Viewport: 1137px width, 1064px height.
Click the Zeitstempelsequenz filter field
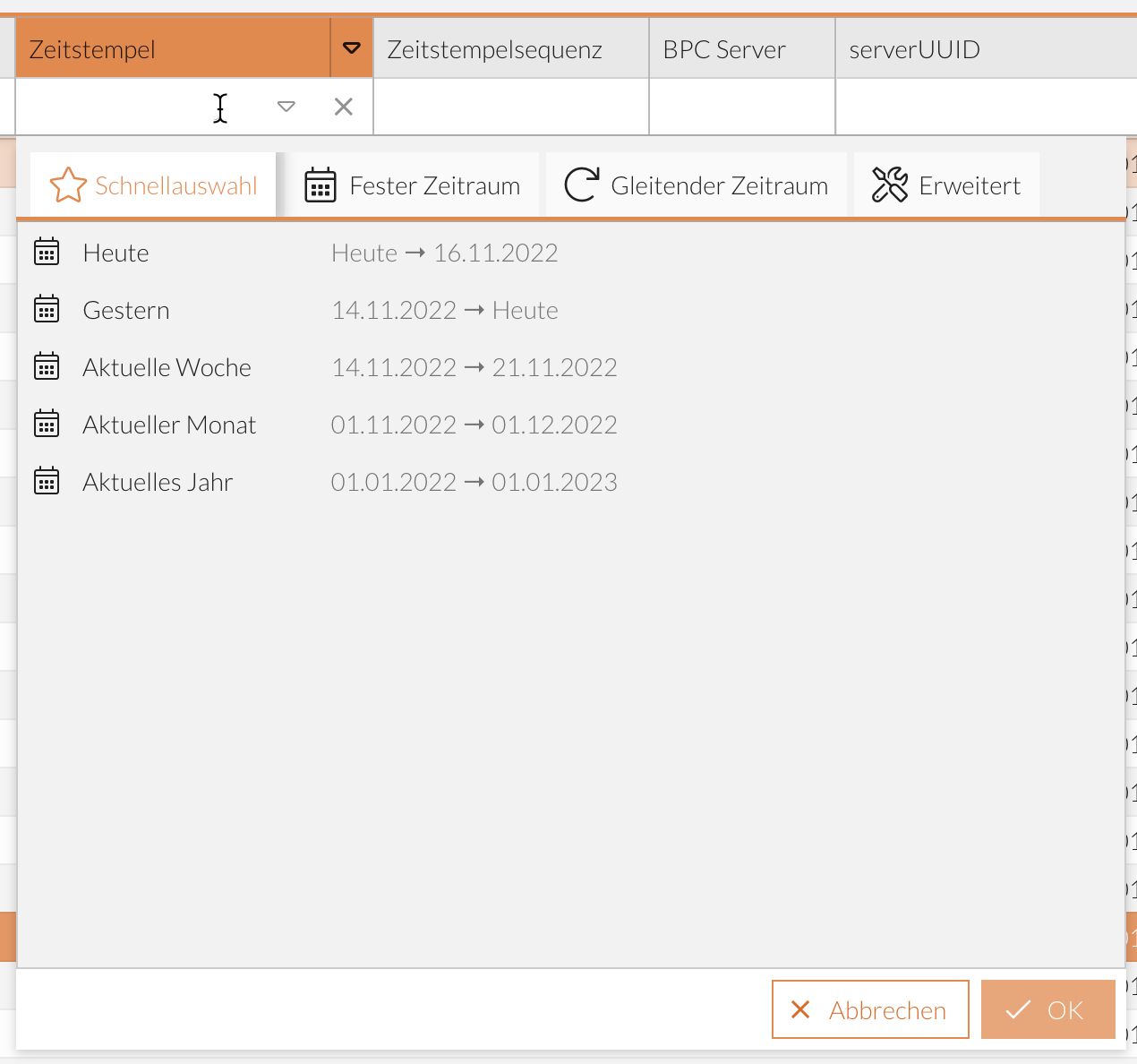510,107
